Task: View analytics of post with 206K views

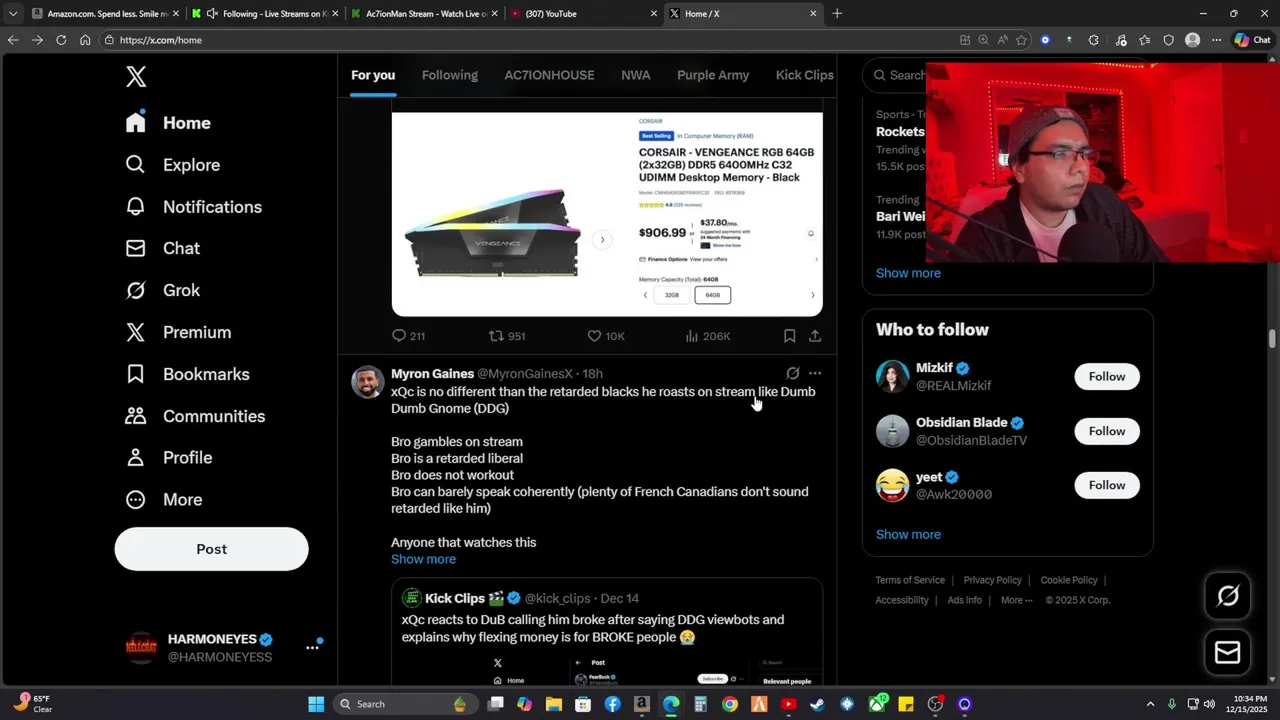Action: 708,336
